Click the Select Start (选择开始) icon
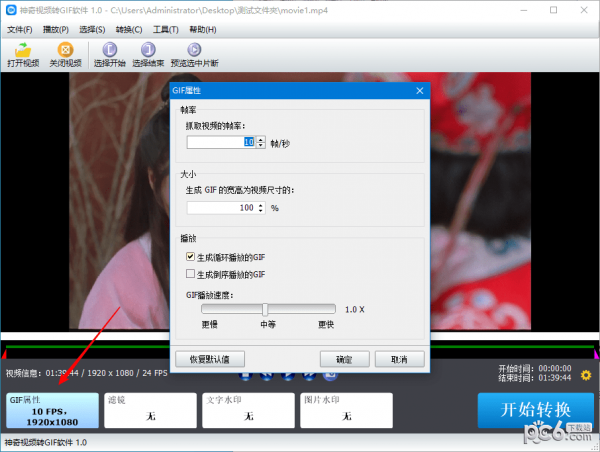This screenshot has width=600, height=452. pos(110,49)
